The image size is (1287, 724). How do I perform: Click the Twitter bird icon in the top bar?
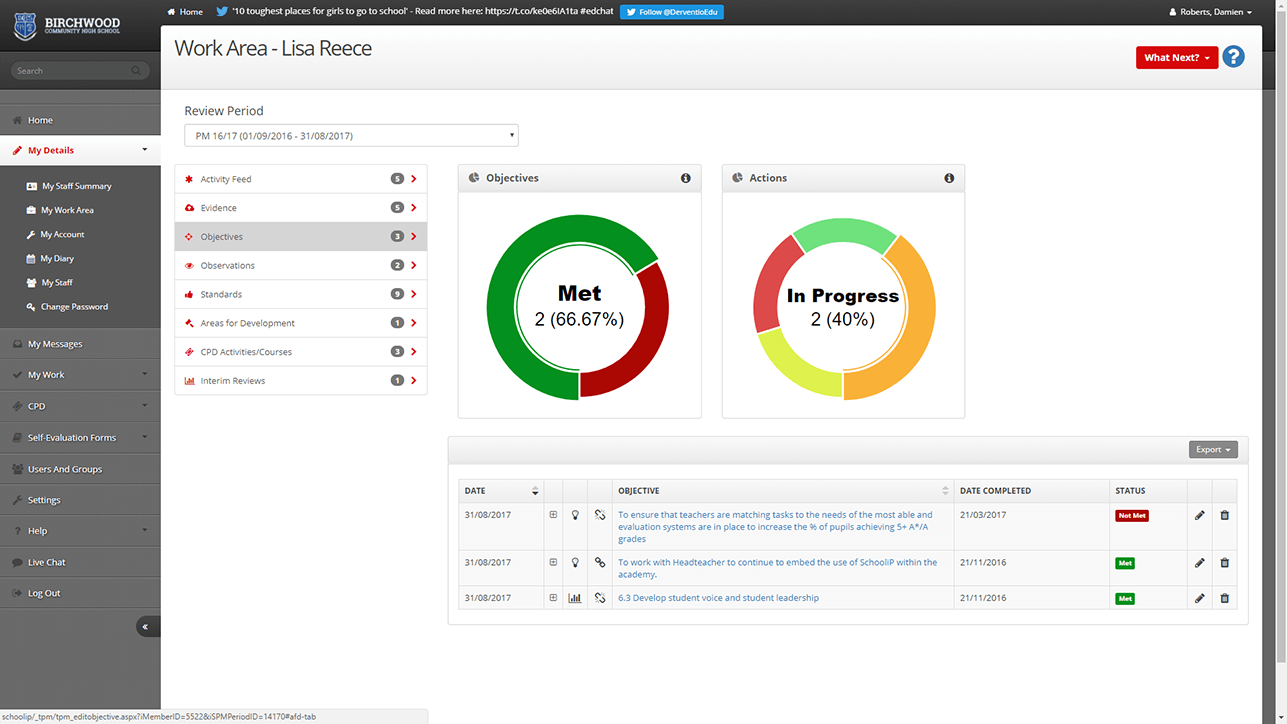tap(222, 12)
